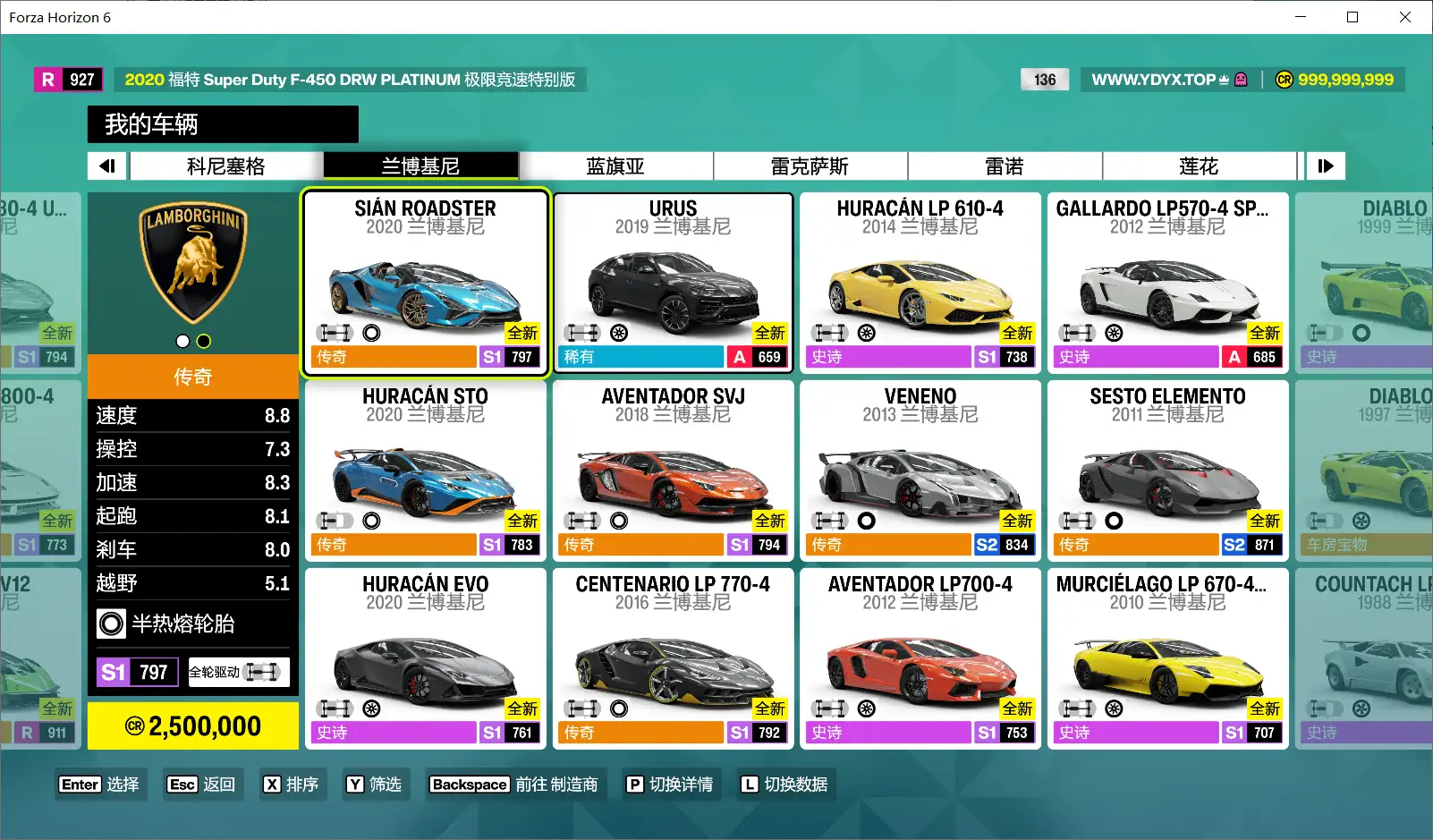Click the A 659 badge on Urus card

[756, 357]
